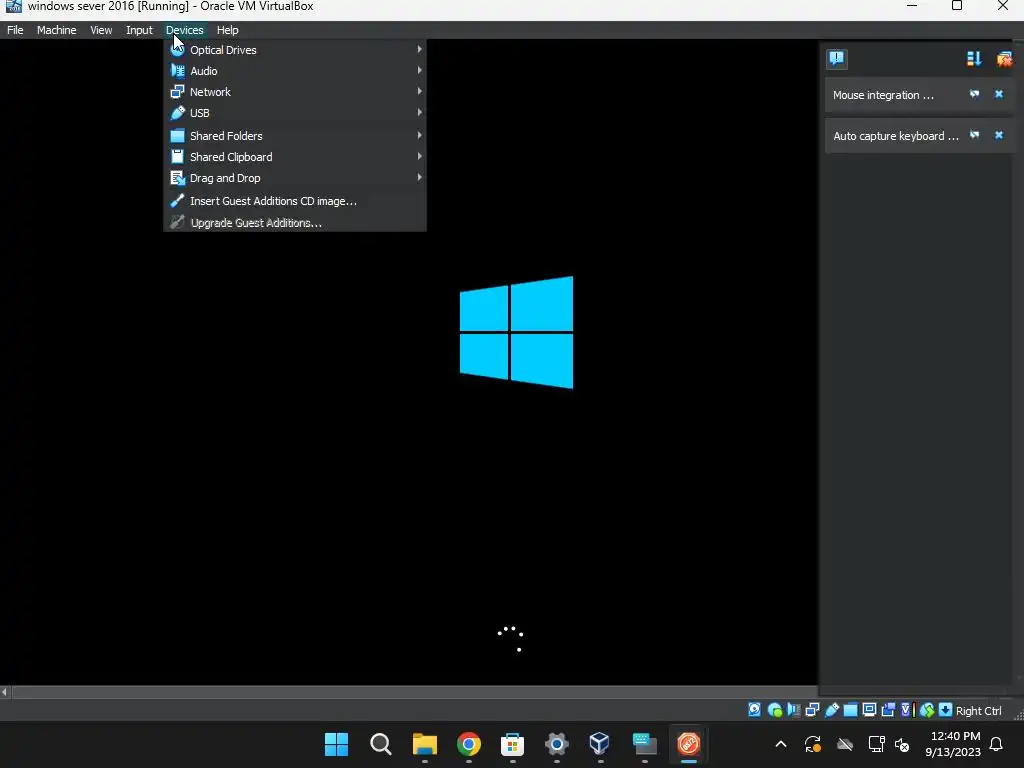Open the Windows Start menu
1024x768 pixels.
pyautogui.click(x=336, y=744)
